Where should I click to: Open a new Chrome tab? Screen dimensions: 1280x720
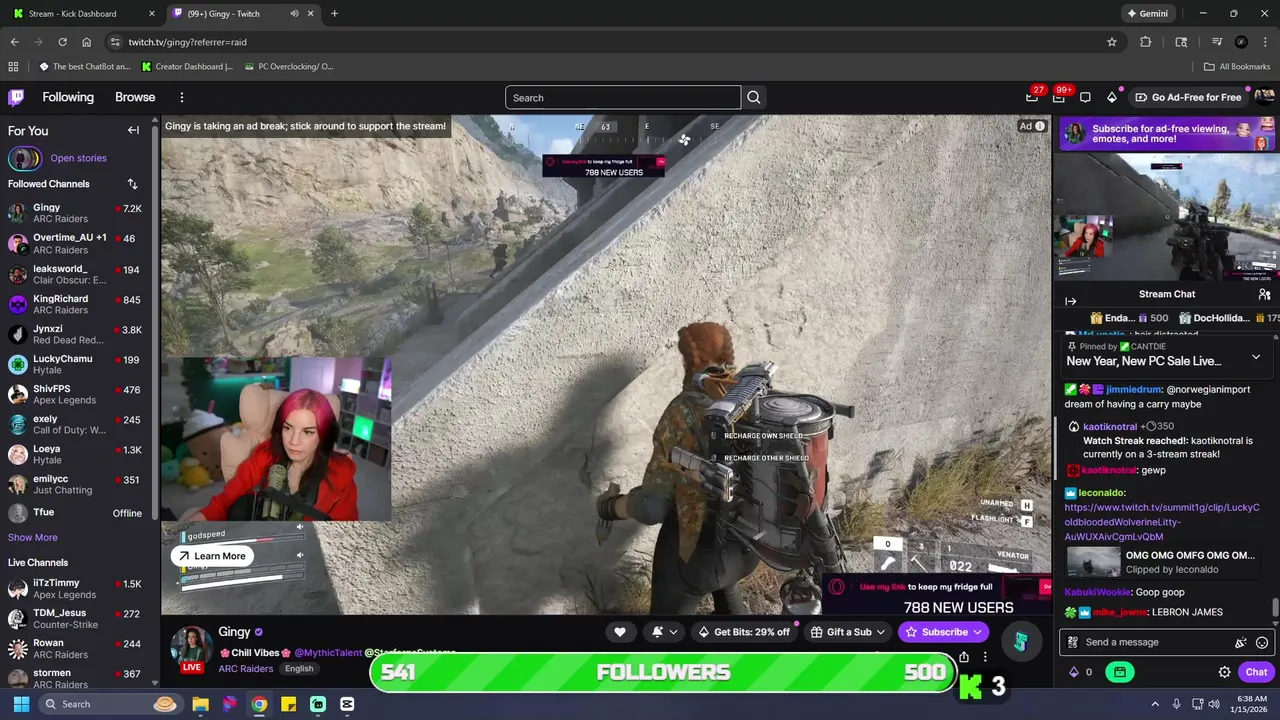[334, 14]
